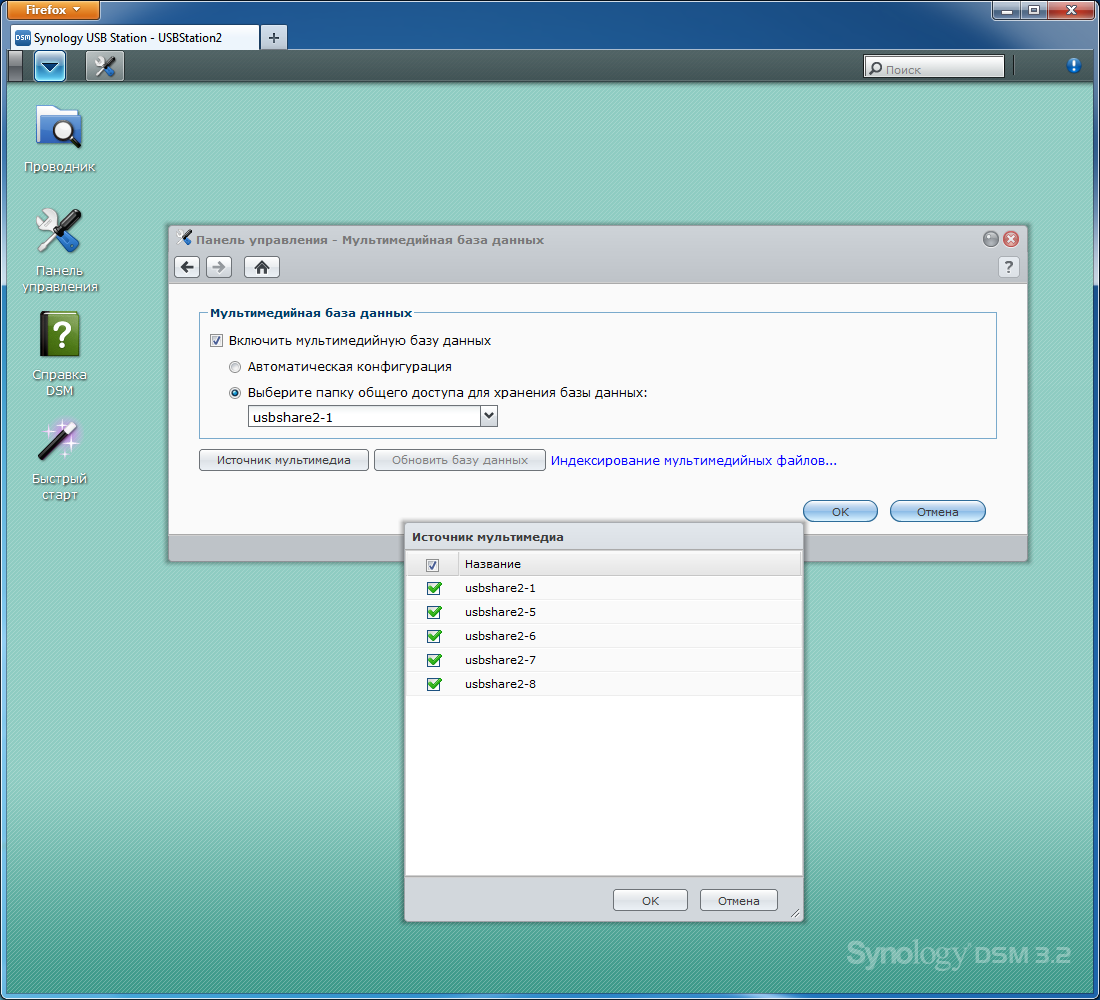Click the Название column header

[629, 564]
